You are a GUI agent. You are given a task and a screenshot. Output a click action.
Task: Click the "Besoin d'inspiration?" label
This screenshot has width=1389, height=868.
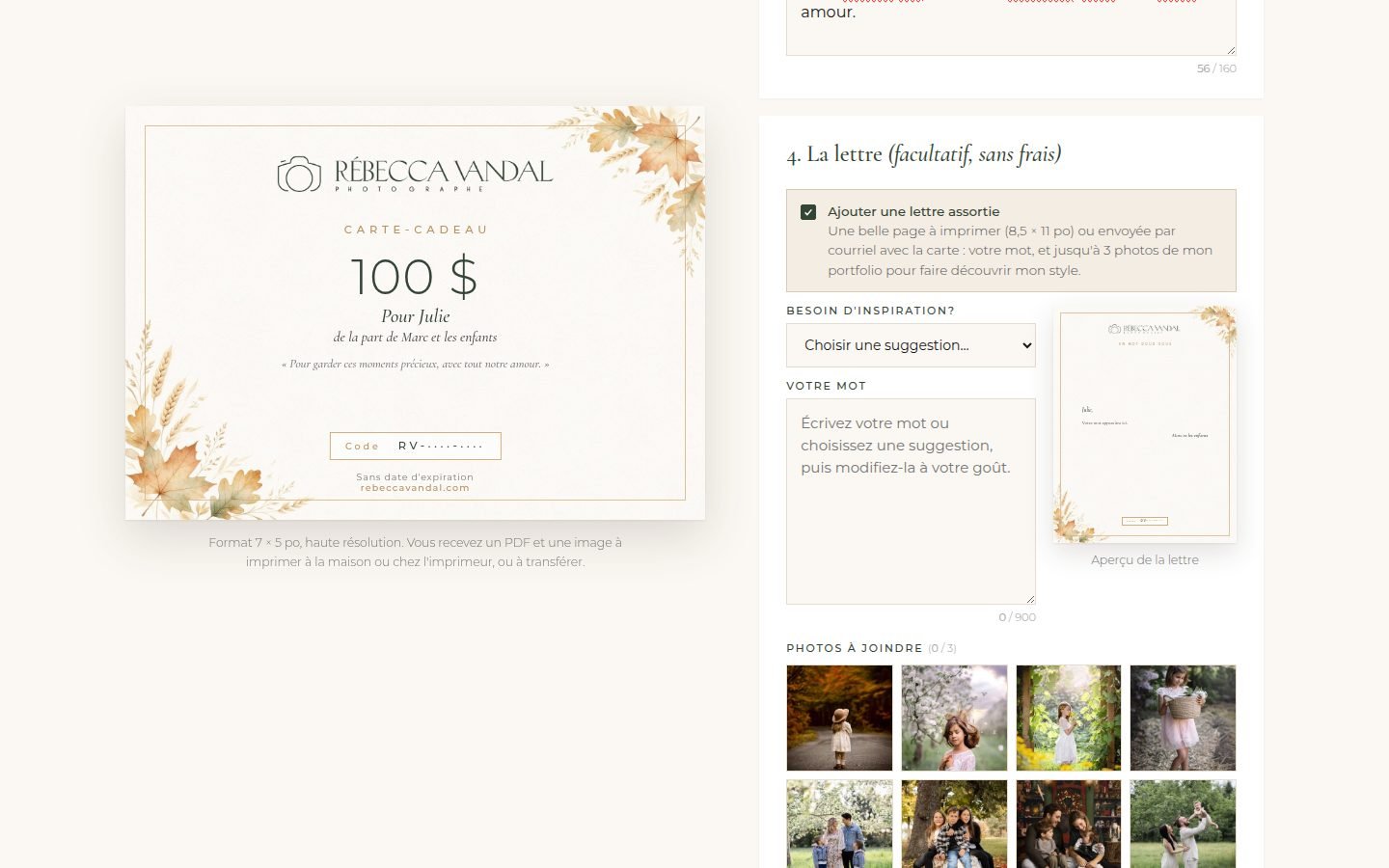[870, 311]
